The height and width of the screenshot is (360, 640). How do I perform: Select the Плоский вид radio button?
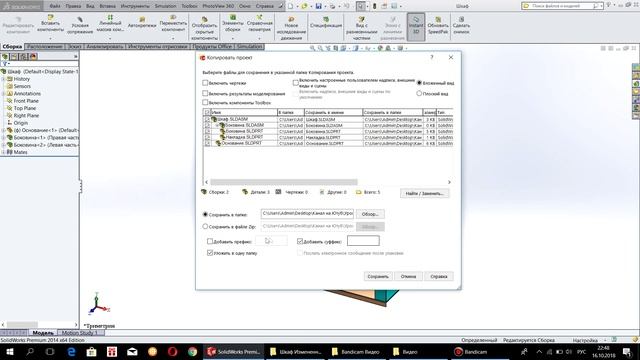click(x=419, y=93)
